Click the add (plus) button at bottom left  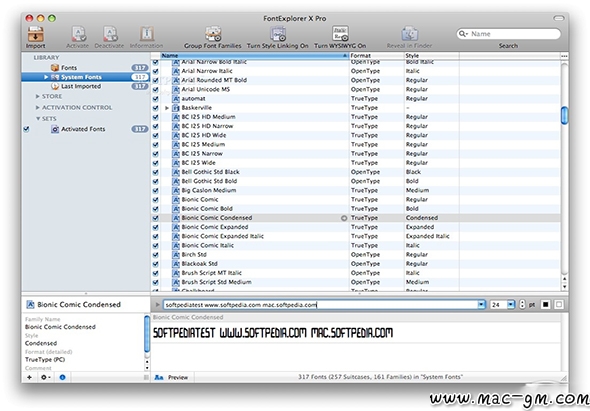pos(29,377)
